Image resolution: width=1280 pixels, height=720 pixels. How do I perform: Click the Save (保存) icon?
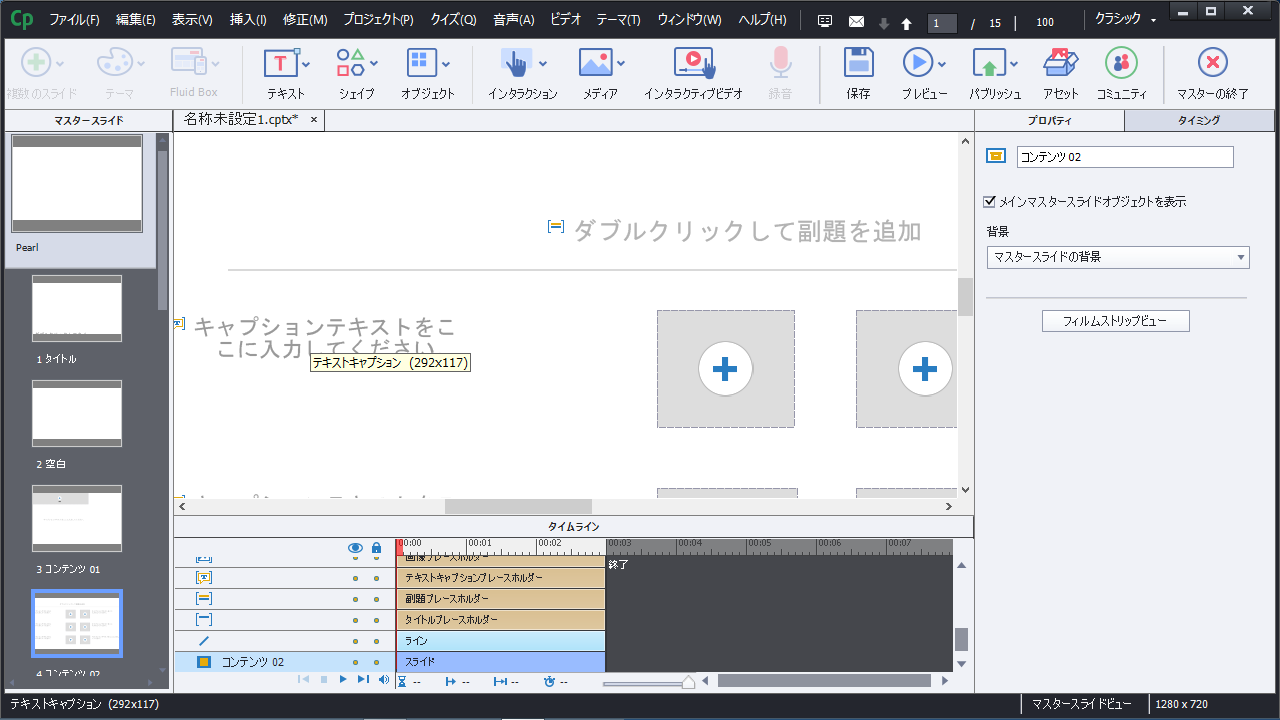pos(858,64)
